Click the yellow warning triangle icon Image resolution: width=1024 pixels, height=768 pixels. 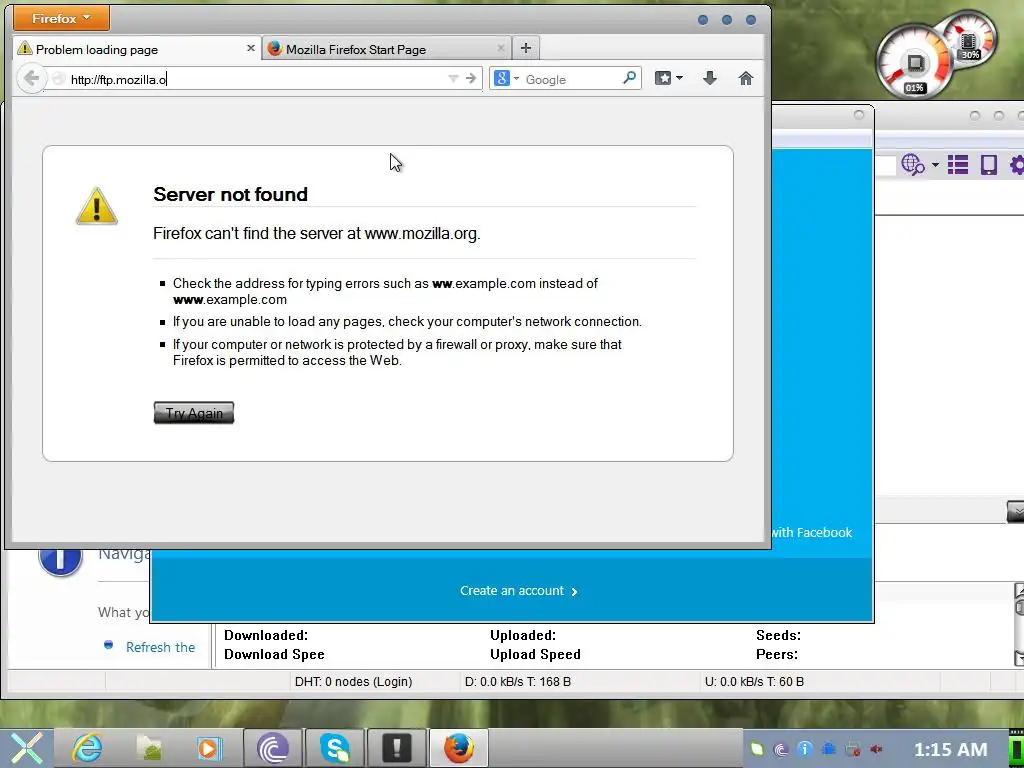click(97, 206)
